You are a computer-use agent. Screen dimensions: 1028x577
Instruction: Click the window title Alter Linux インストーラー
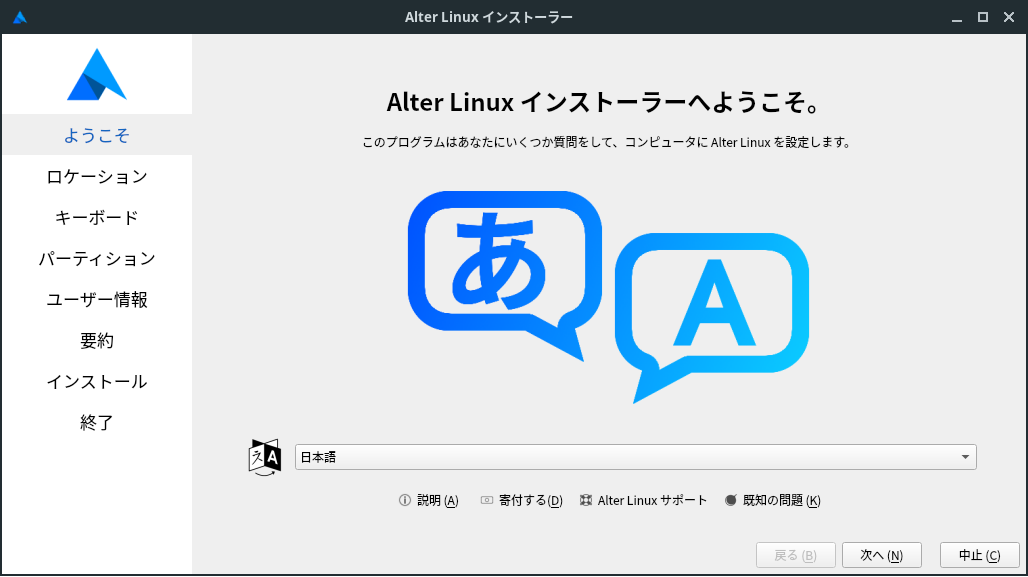click(488, 17)
